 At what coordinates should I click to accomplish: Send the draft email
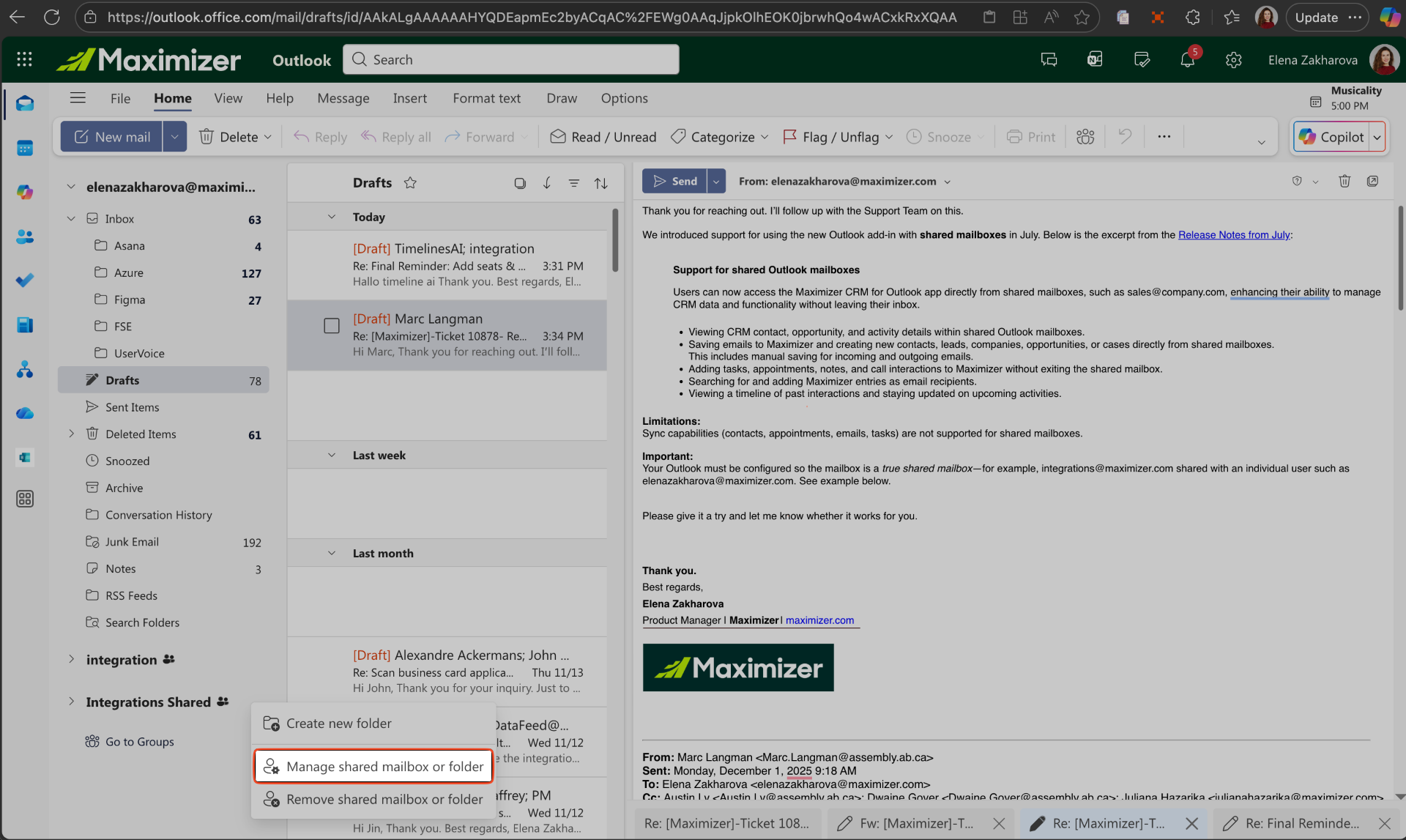[x=674, y=182]
